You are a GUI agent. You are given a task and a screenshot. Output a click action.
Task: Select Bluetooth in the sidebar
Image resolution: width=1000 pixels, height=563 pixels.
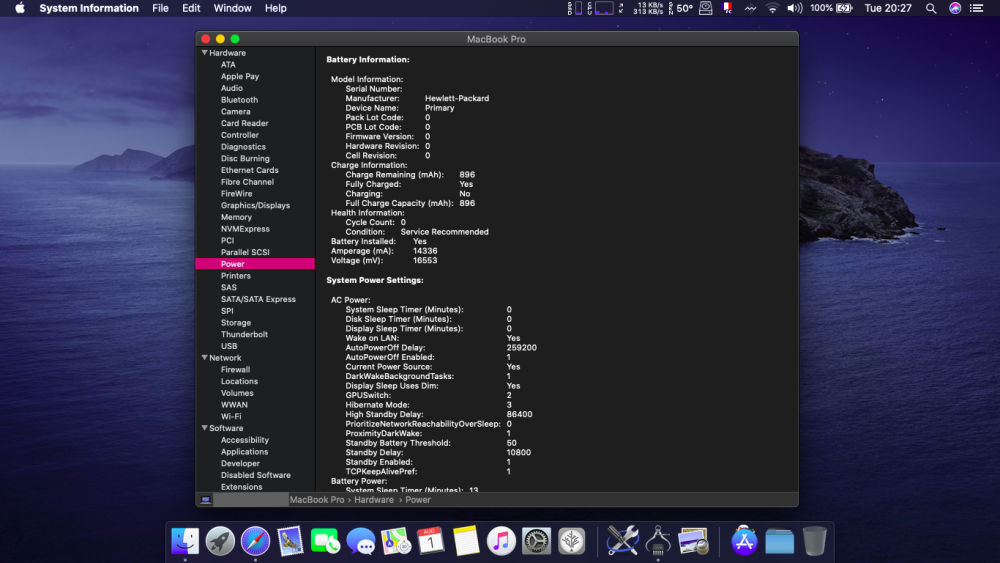click(x=239, y=100)
